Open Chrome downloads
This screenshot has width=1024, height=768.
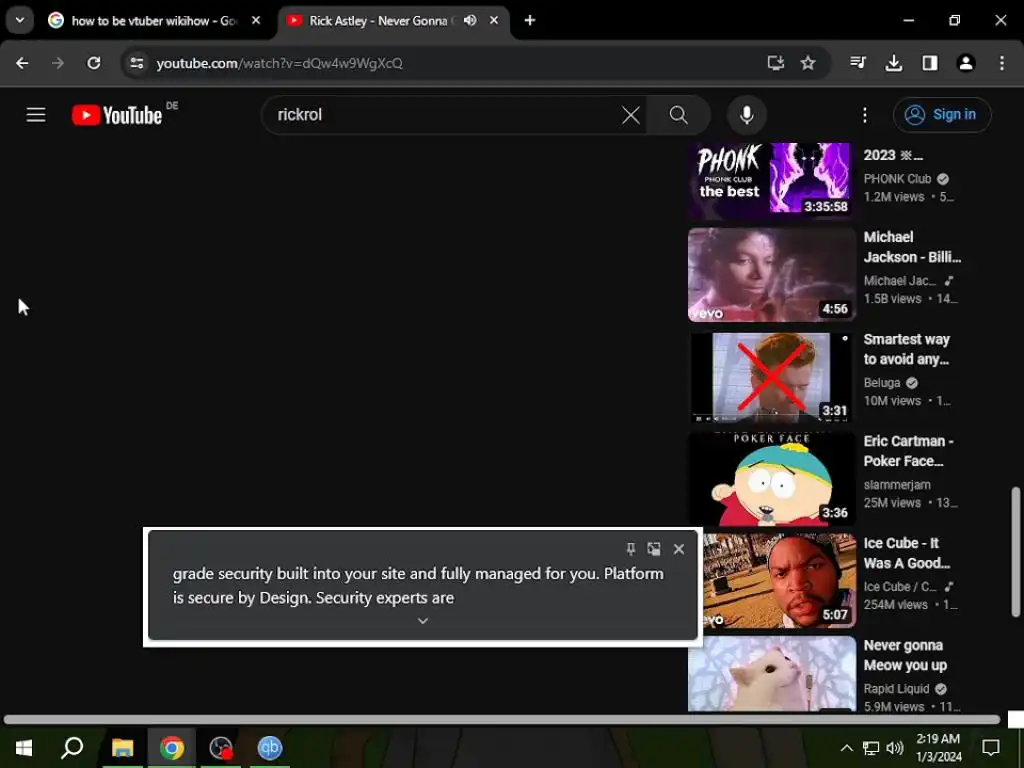(x=893, y=63)
